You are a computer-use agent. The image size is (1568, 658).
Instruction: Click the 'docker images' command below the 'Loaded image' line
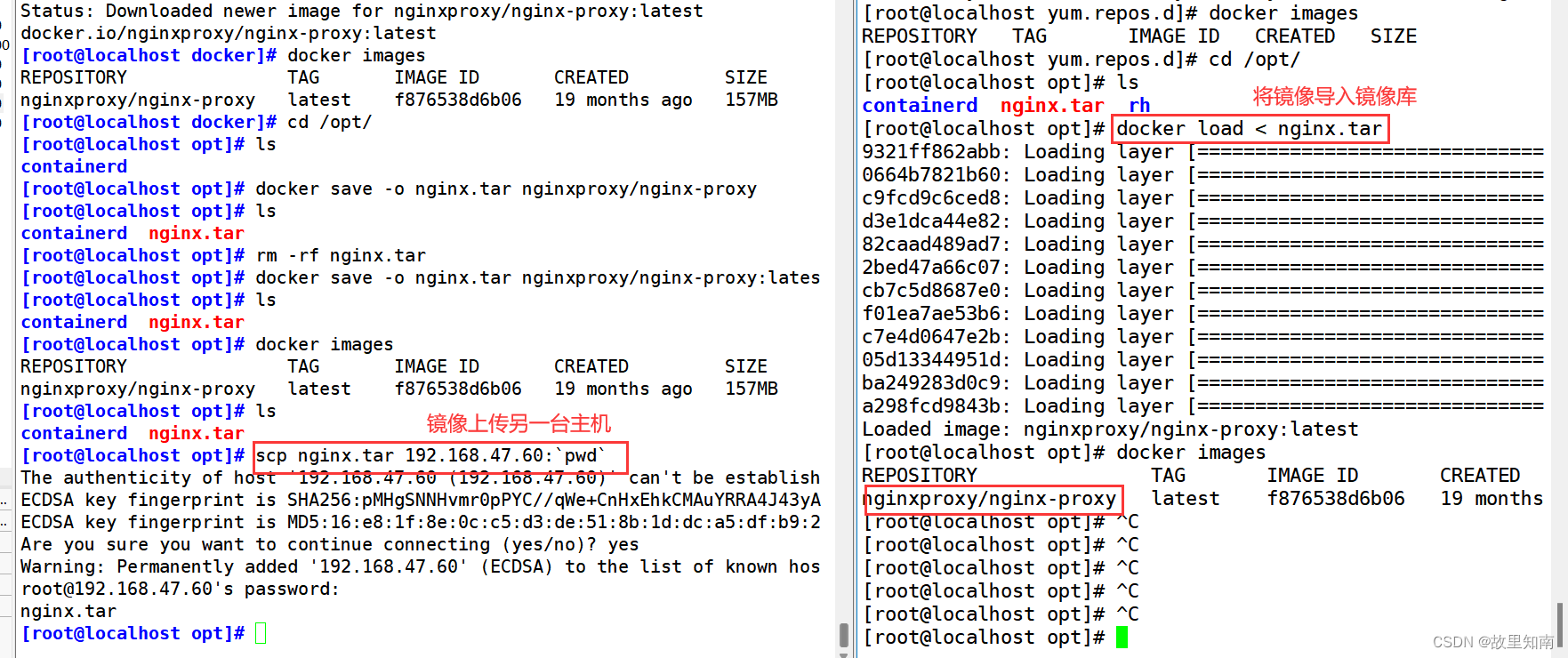point(1191,453)
